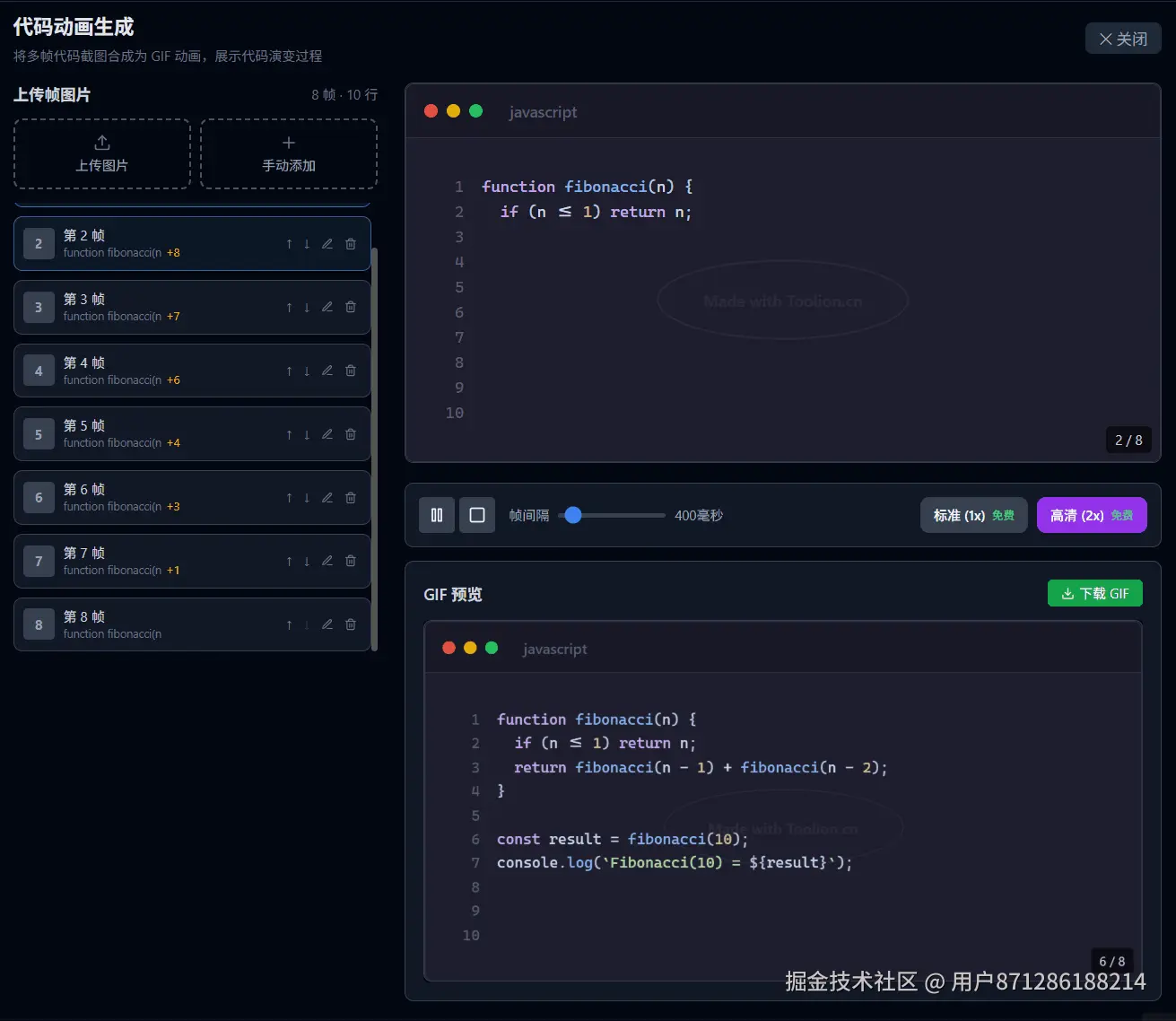
Task: Move frame 7 down with its arrow
Action: (x=307, y=562)
